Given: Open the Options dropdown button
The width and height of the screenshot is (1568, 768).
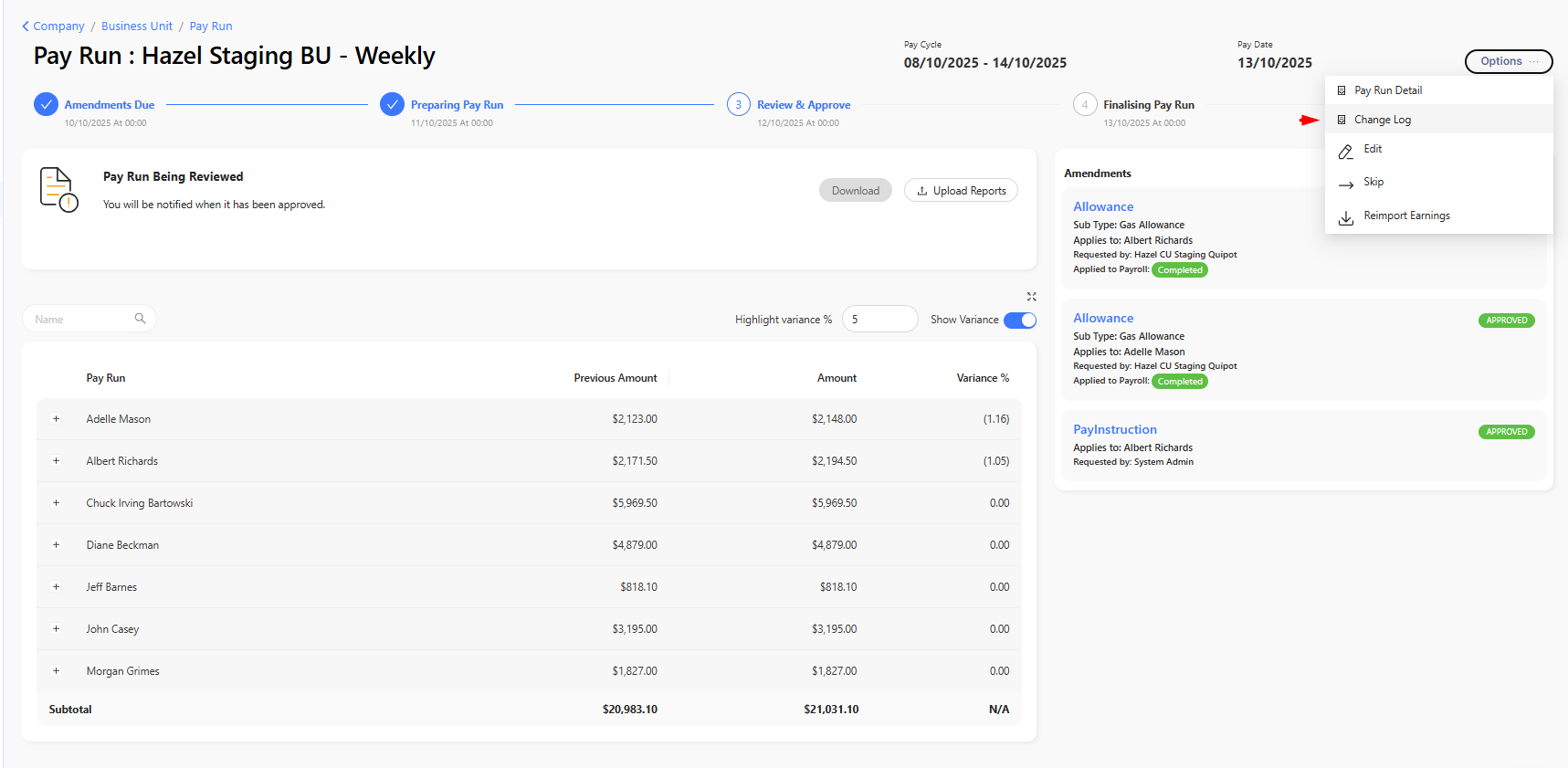Looking at the screenshot, I should pos(1509,61).
